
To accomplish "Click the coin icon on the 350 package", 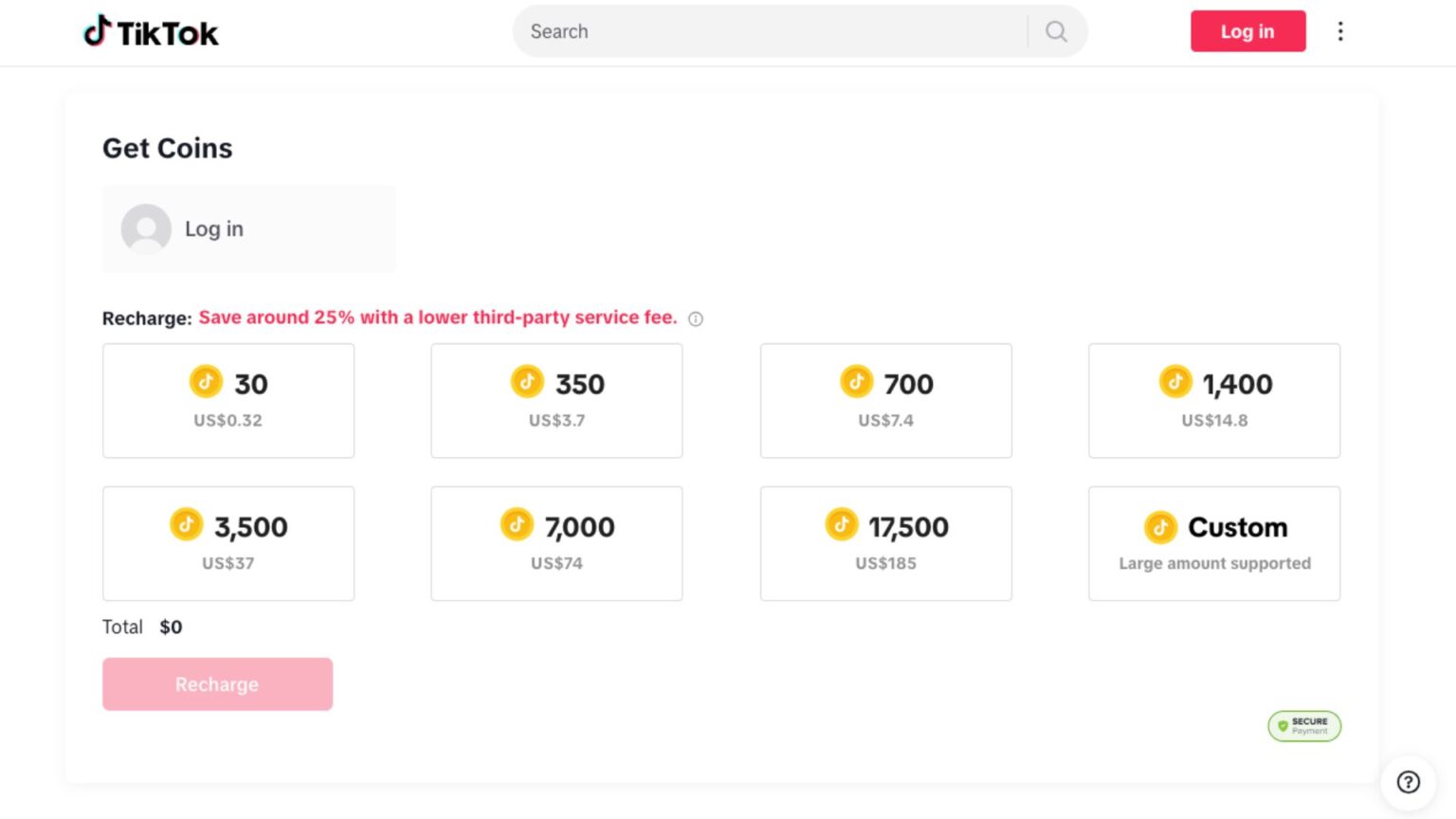I will point(527,381).
